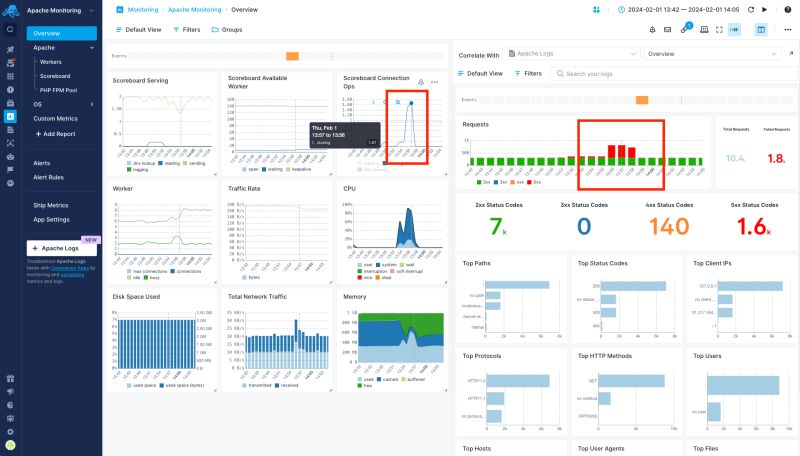Screen dimensions: 800x456
Task: Open the help question mark icon
Action: click(788, 10)
